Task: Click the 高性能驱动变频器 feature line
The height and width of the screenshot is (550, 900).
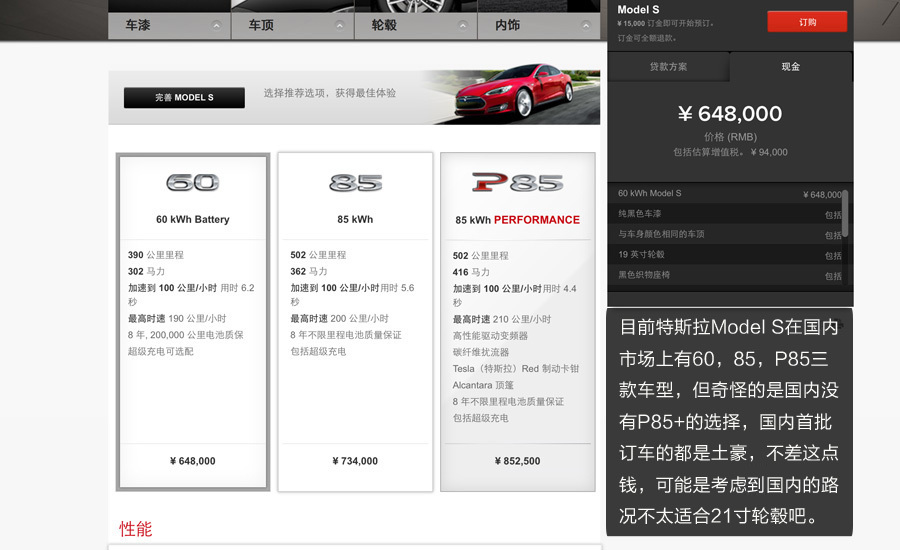Action: click(x=490, y=336)
